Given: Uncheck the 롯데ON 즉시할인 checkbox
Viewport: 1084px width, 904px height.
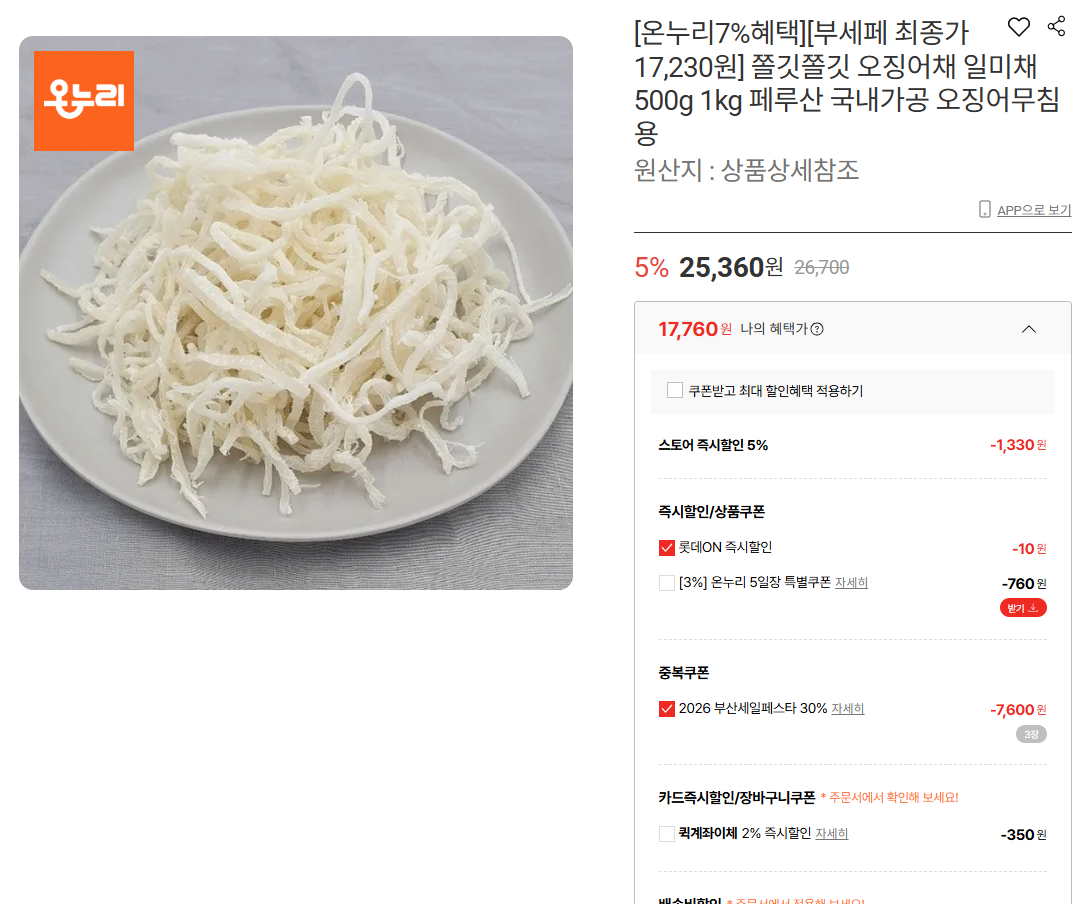Looking at the screenshot, I should tap(666, 548).
